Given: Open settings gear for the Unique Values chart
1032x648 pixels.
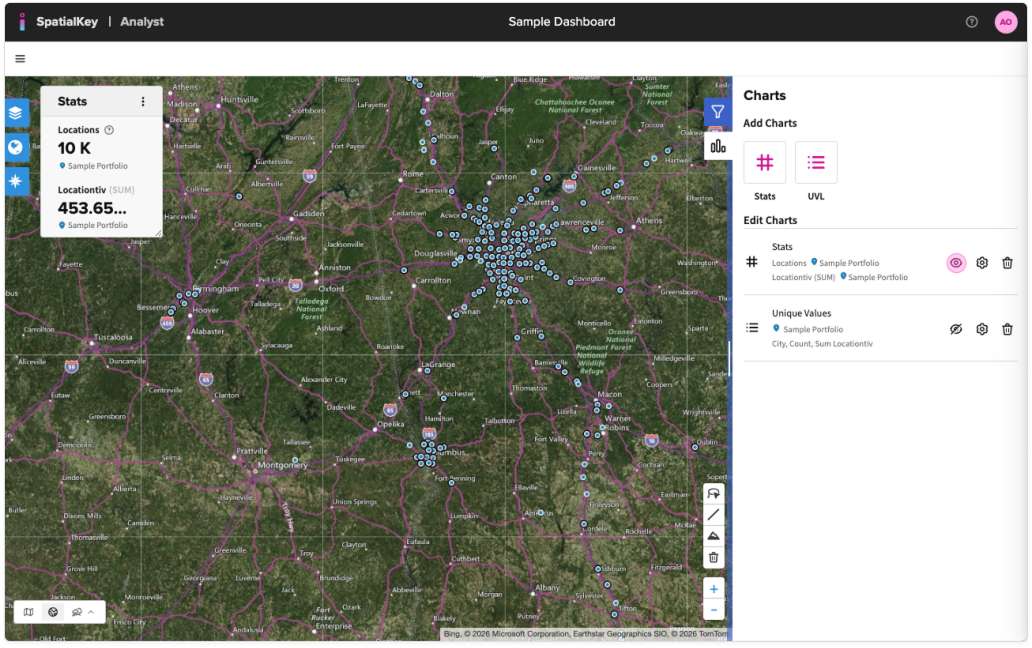Looking at the screenshot, I should pyautogui.click(x=981, y=328).
